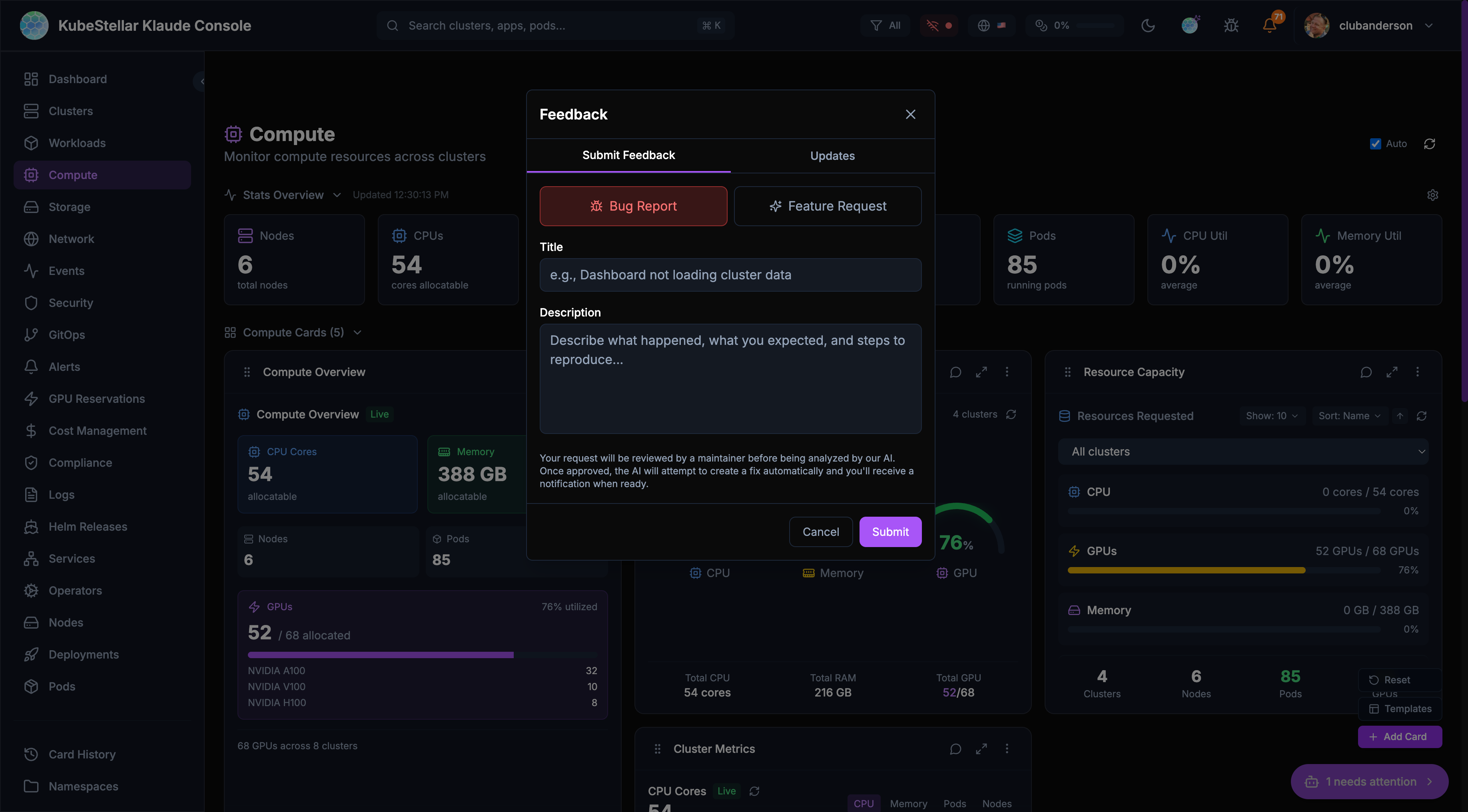
Task: Toggle dark mode moon icon
Action: [1148, 26]
